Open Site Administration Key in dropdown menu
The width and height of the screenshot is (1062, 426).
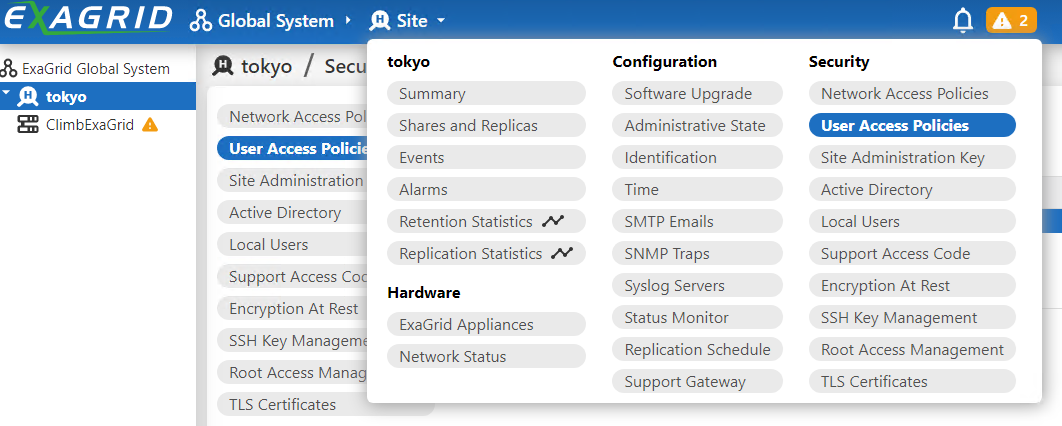pos(912,157)
